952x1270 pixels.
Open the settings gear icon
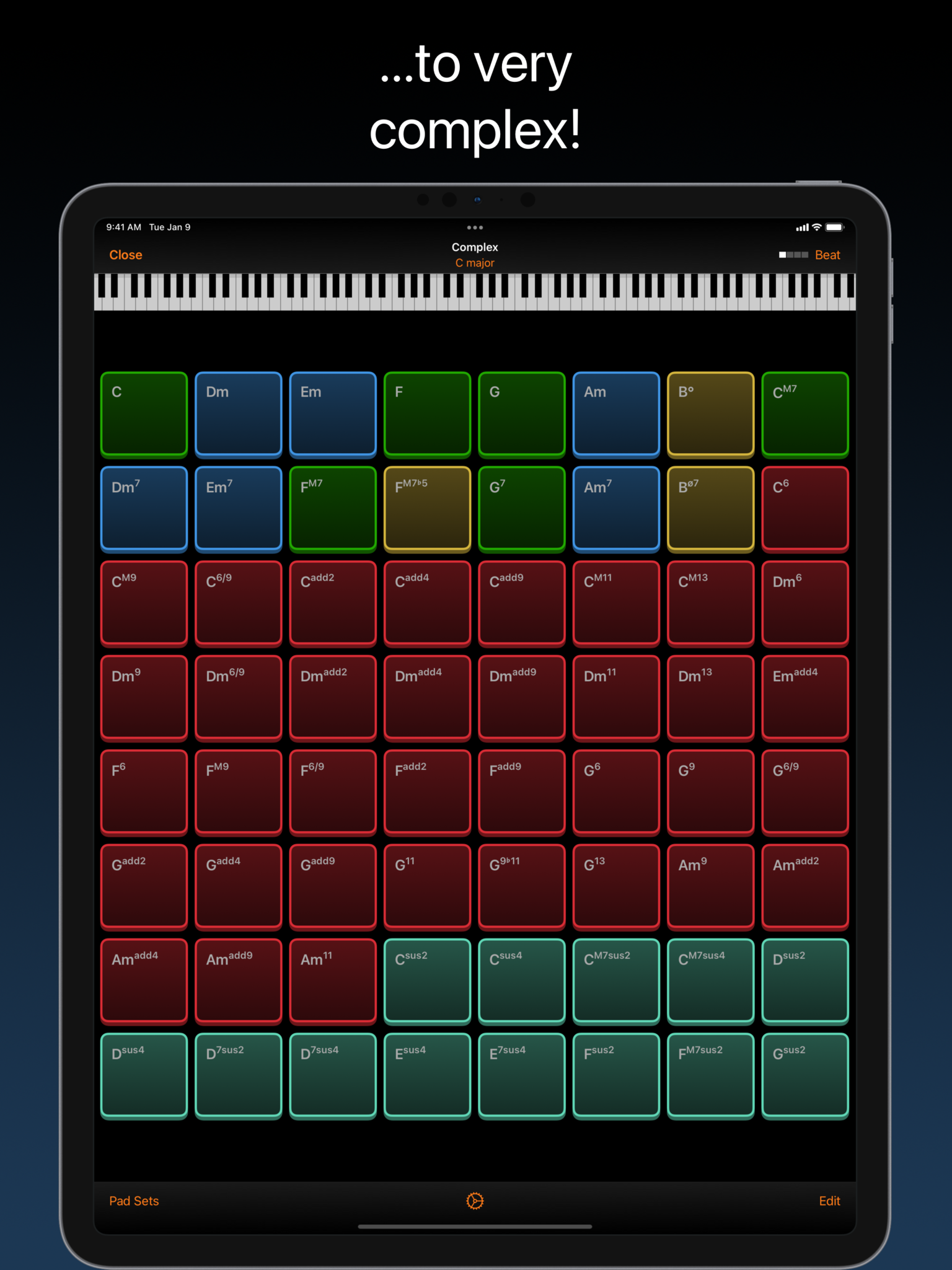click(475, 1201)
